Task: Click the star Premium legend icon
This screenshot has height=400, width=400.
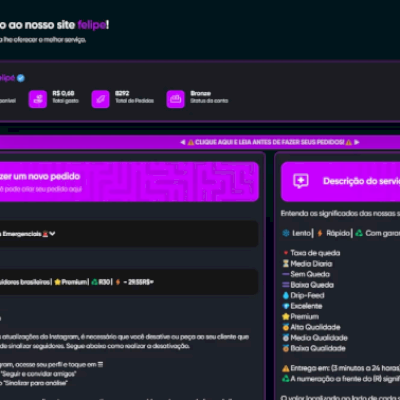Action: (x=286, y=316)
